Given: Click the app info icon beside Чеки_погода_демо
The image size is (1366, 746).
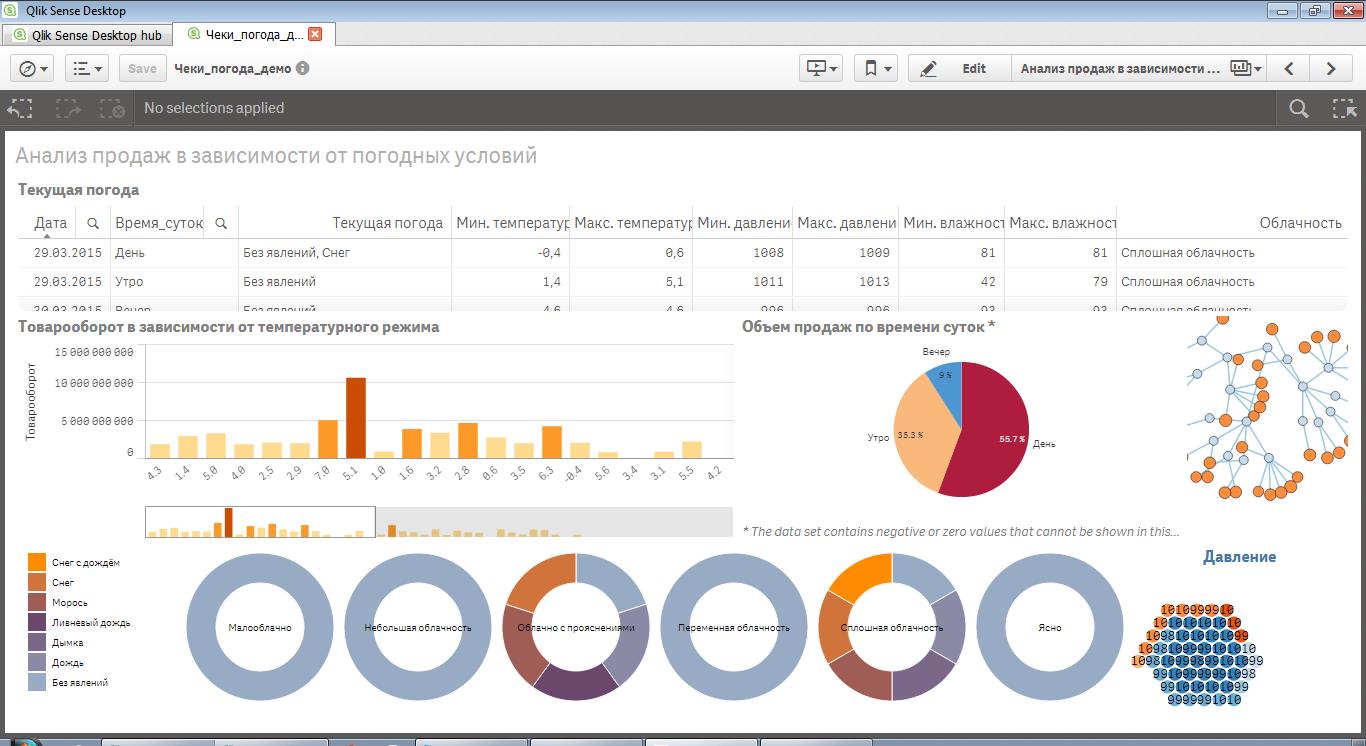Looking at the screenshot, I should click(302, 68).
